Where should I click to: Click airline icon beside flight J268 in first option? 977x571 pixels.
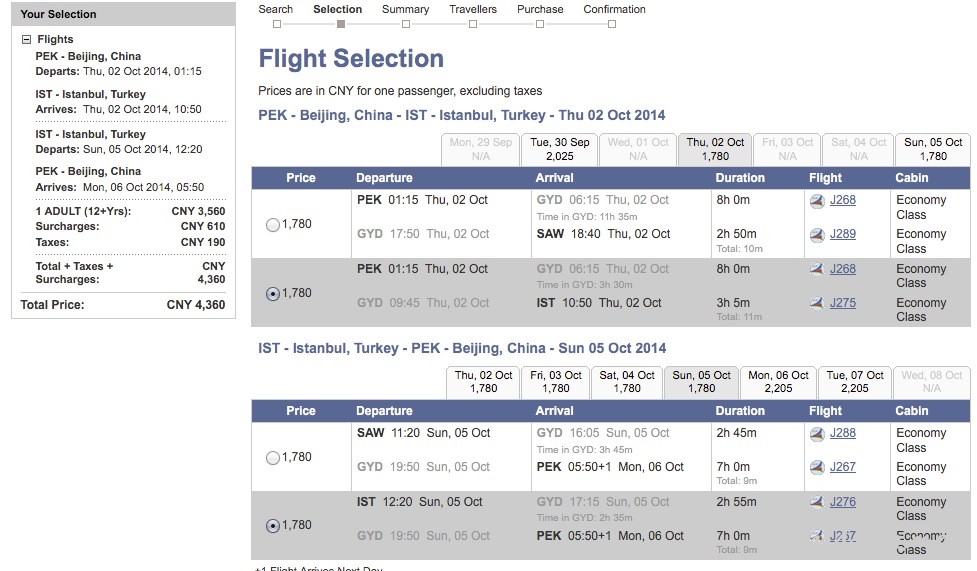[x=817, y=200]
